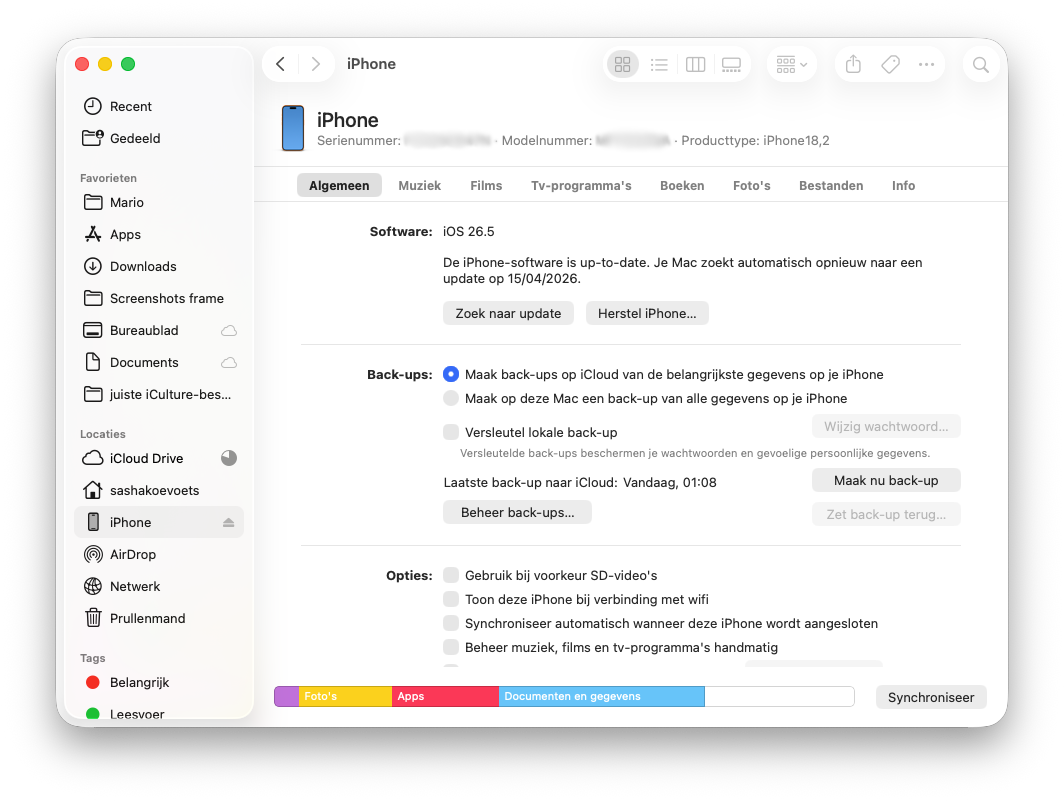The image size is (1064, 801).
Task: Open the more actions ellipsis menu
Action: click(x=926, y=65)
